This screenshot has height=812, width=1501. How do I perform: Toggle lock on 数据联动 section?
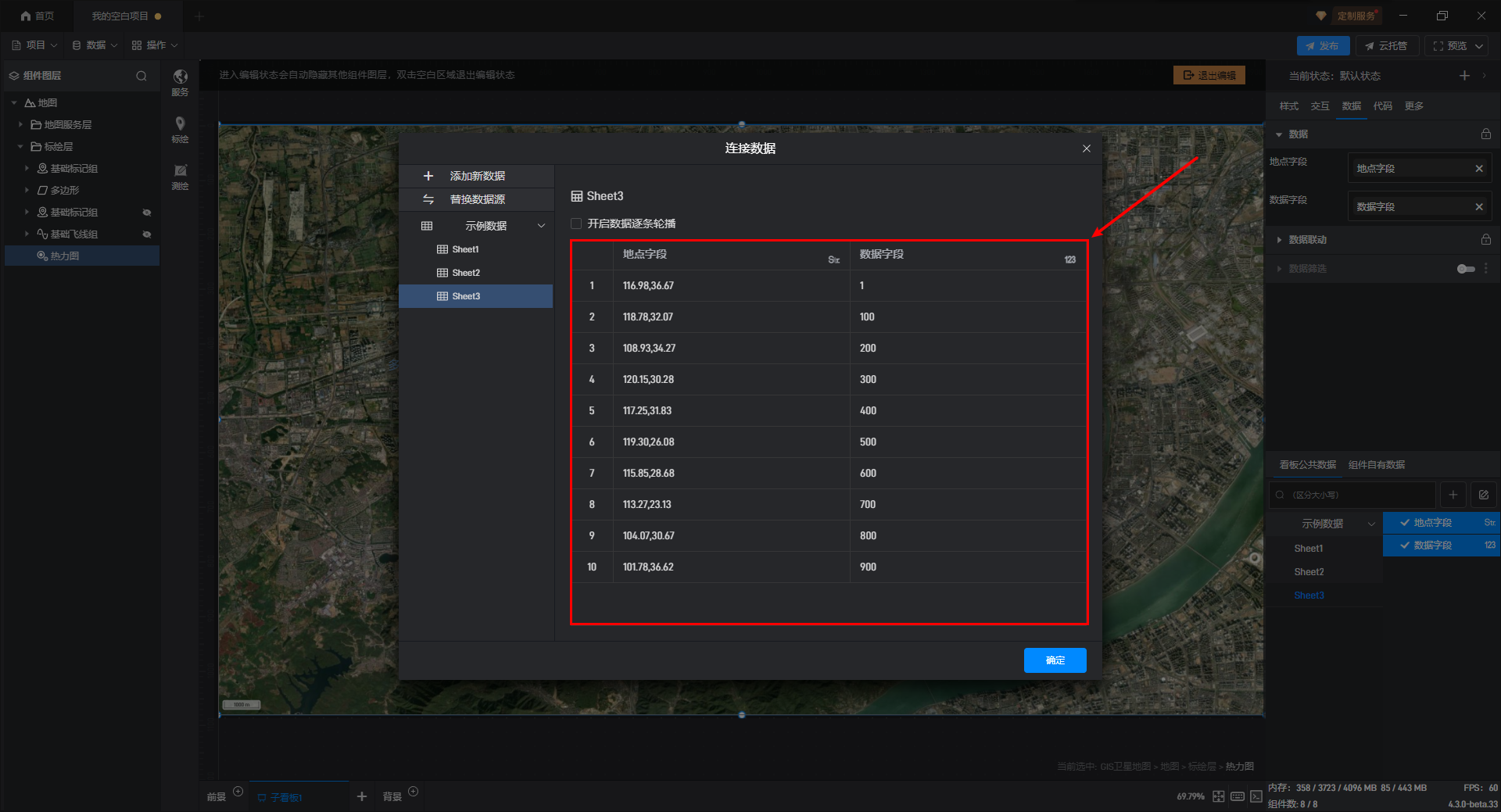pos(1485,240)
